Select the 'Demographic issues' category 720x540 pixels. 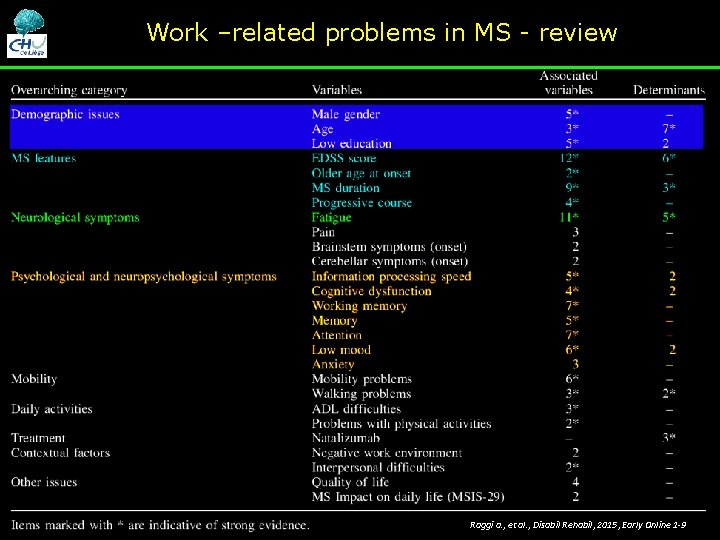tap(65, 114)
